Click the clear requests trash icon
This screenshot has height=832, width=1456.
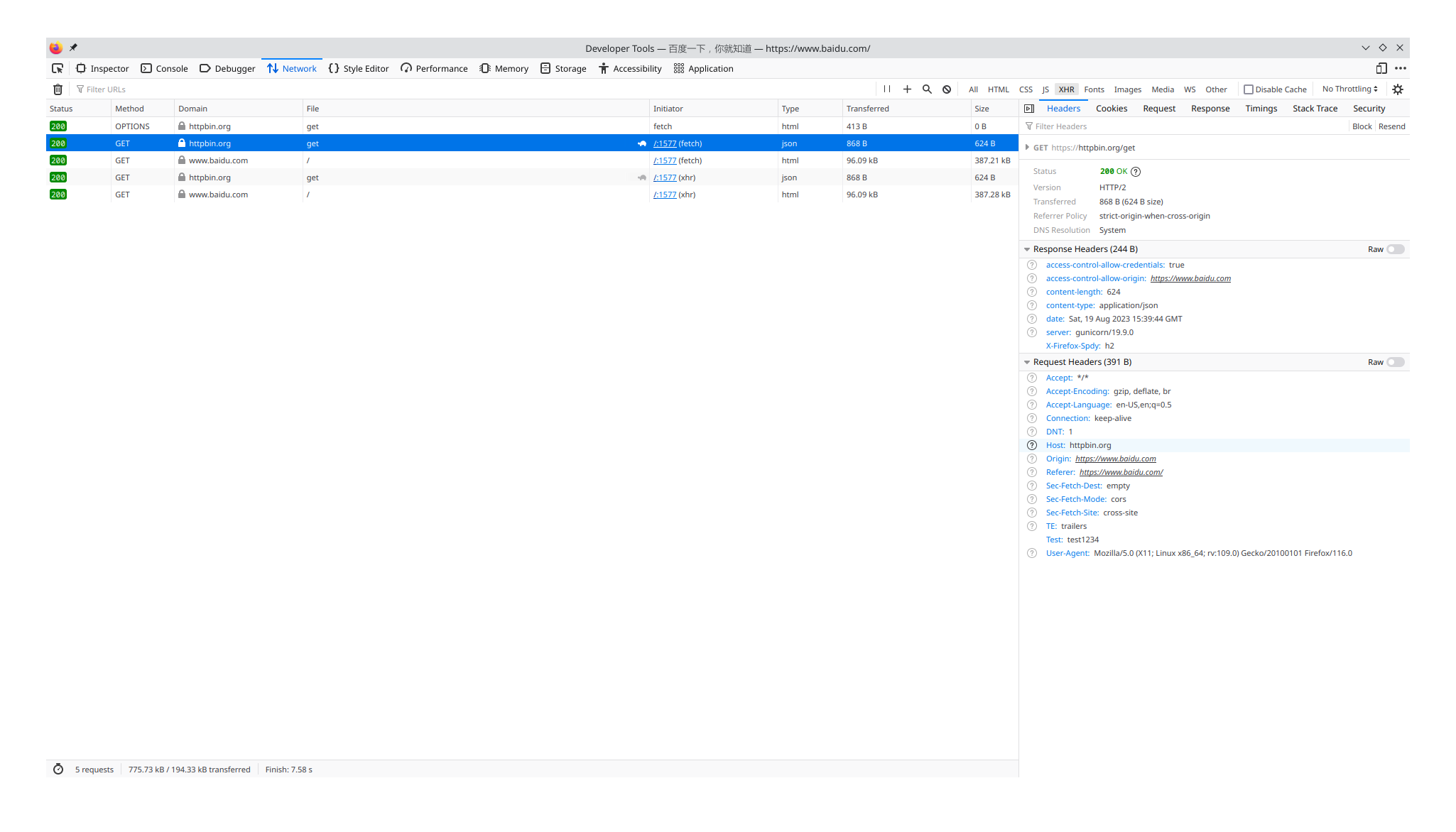click(58, 89)
